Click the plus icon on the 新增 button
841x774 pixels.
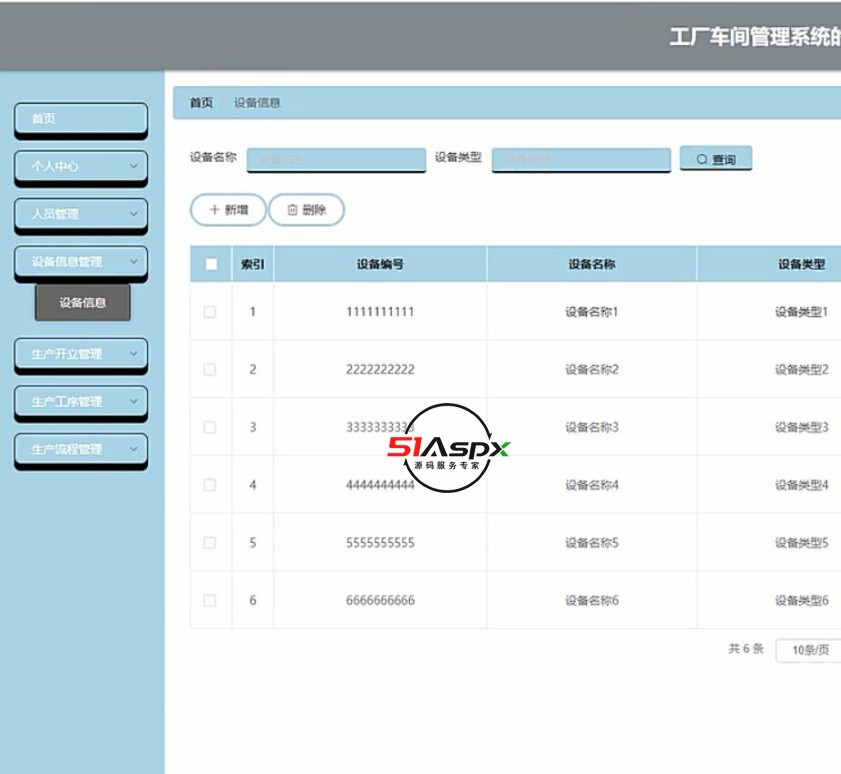(212, 210)
